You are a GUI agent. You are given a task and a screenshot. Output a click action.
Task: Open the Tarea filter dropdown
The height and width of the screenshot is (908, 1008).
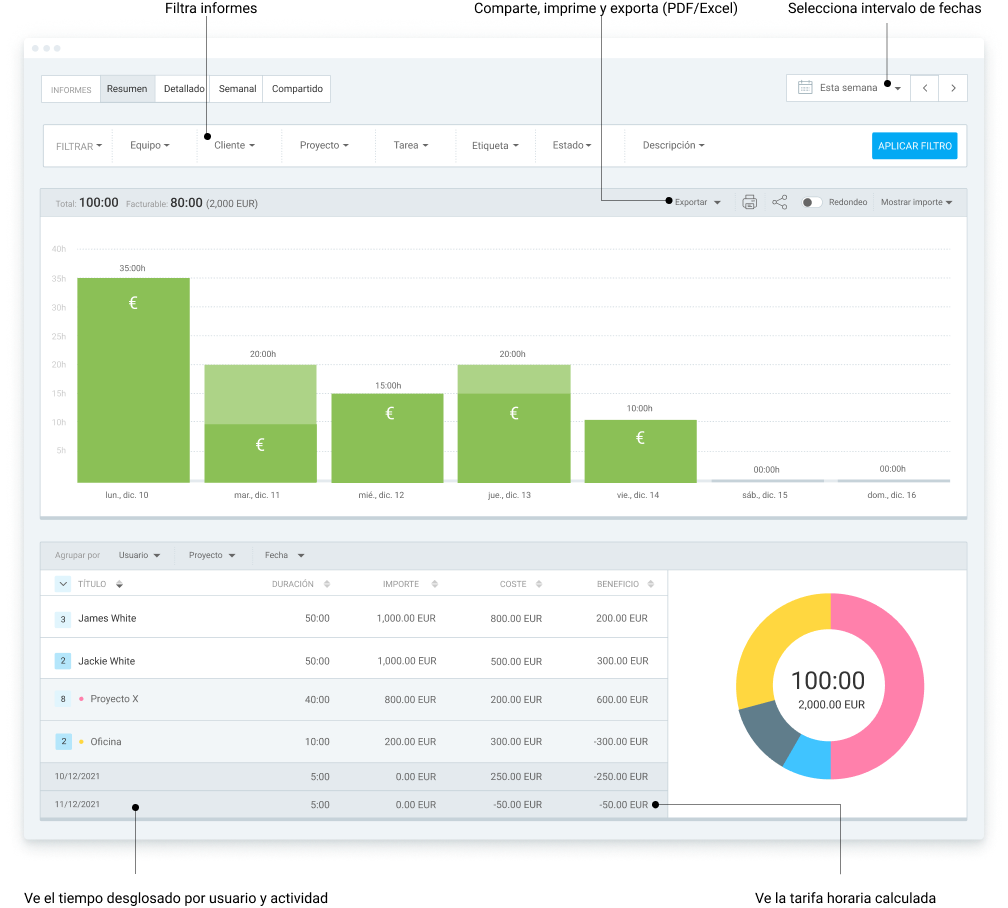(x=411, y=145)
